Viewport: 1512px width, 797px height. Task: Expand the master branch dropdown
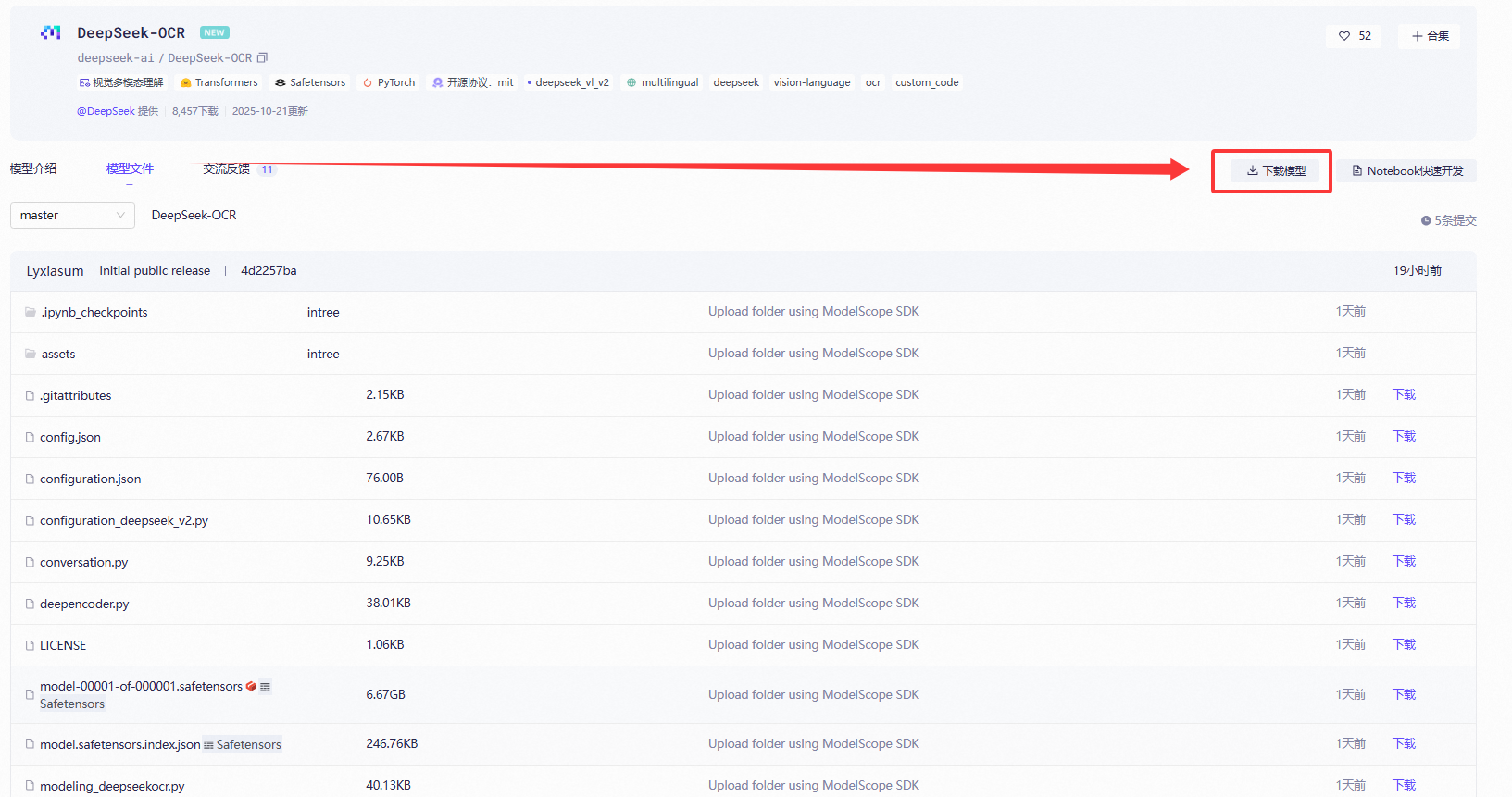coord(72,215)
